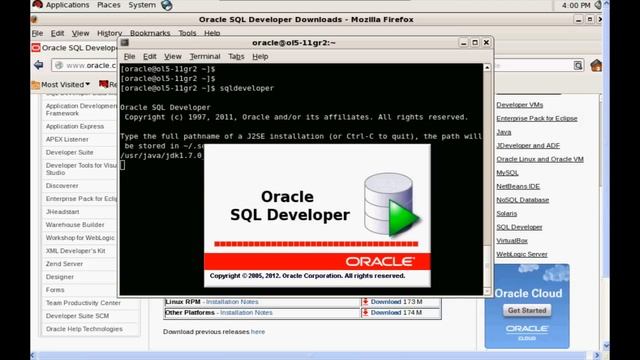640x360 pixels.
Task: Click Oracle Help Technologies in sidebar
Action: 84,329
